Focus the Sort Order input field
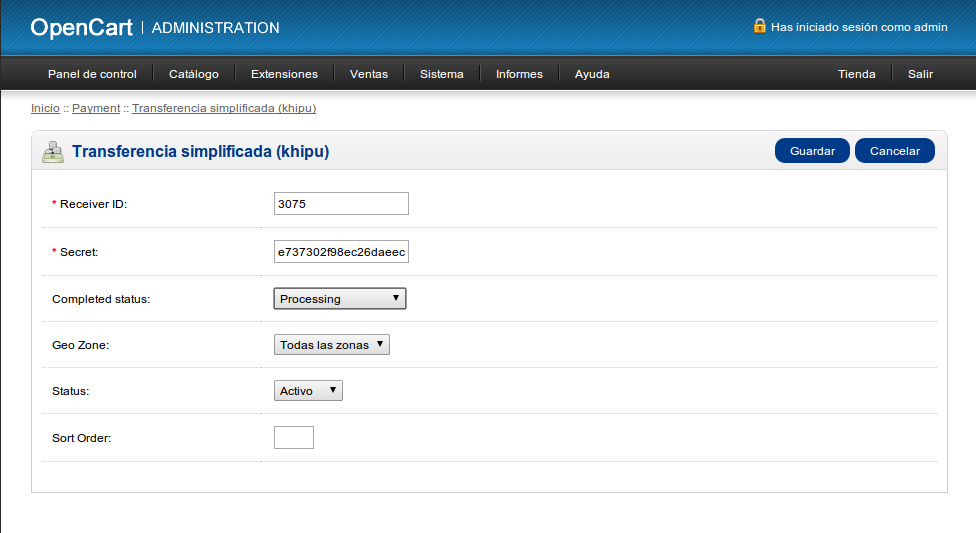Viewport: 976px width, 533px height. click(x=294, y=437)
